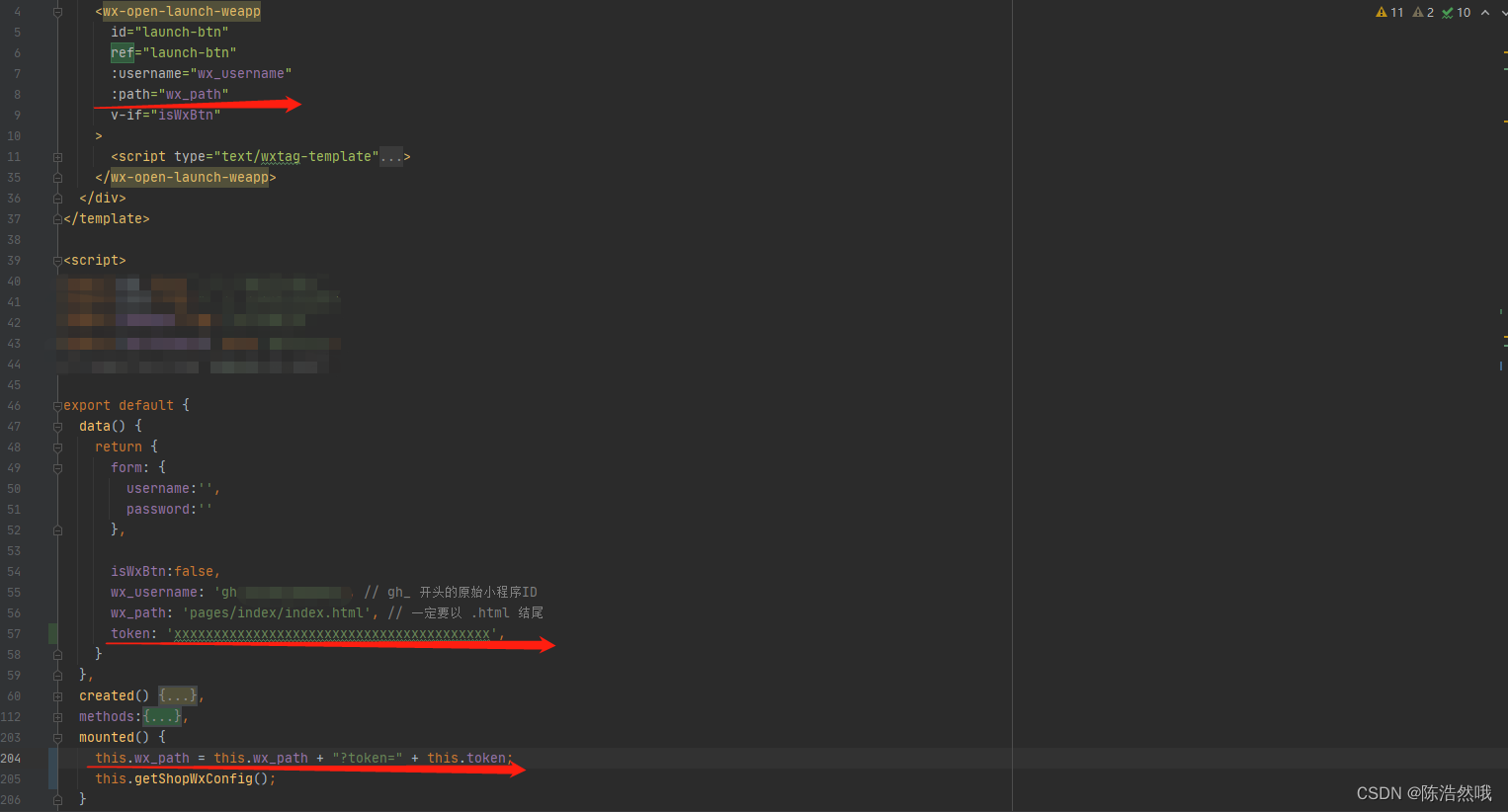This screenshot has height=812, width=1508.
Task: Open the folded {...} placeholder after created()
Action: click(x=178, y=696)
